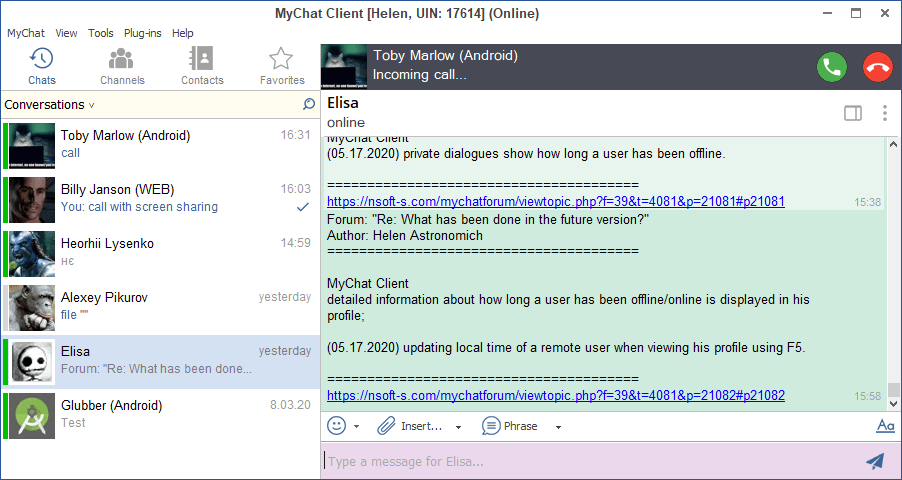Open the text formatting Aa icon
Screen dimensions: 902x480
click(885, 426)
